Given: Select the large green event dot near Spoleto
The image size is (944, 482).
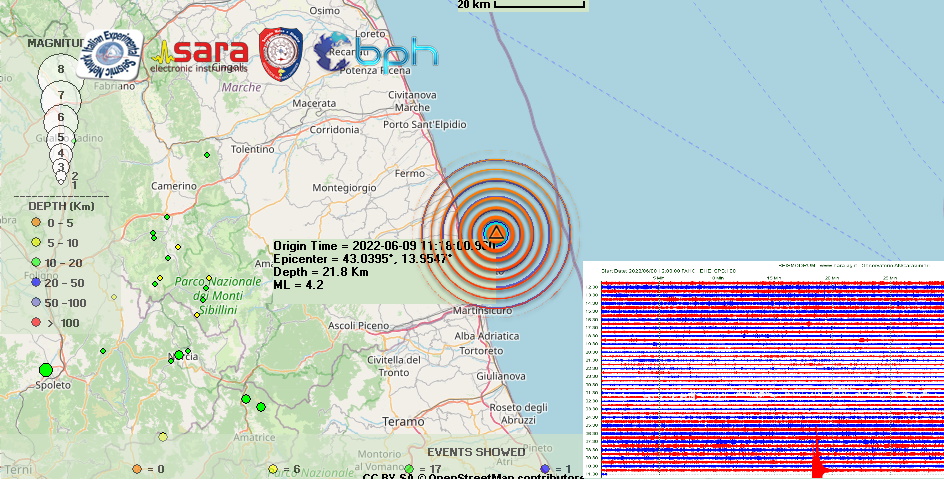Looking at the screenshot, I should (x=46, y=370).
